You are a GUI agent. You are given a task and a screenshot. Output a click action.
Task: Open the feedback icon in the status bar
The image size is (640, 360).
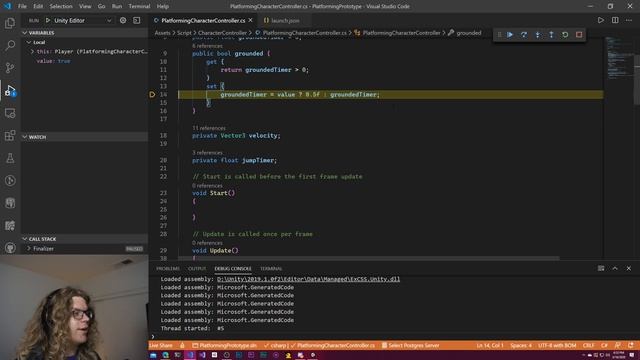(618, 345)
